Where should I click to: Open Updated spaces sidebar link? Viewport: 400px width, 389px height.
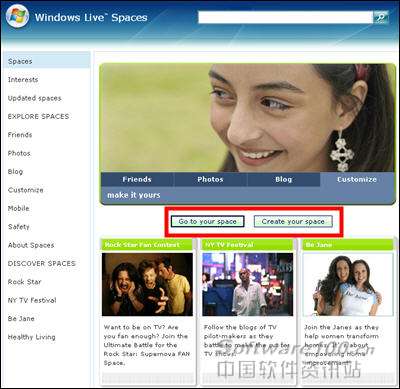click(x=35, y=98)
